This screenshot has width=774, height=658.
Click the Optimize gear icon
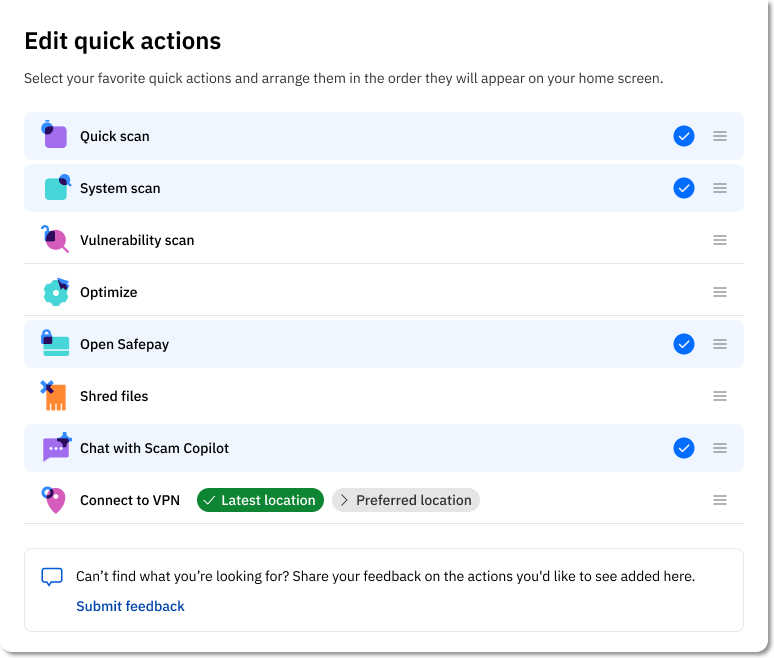point(56,292)
